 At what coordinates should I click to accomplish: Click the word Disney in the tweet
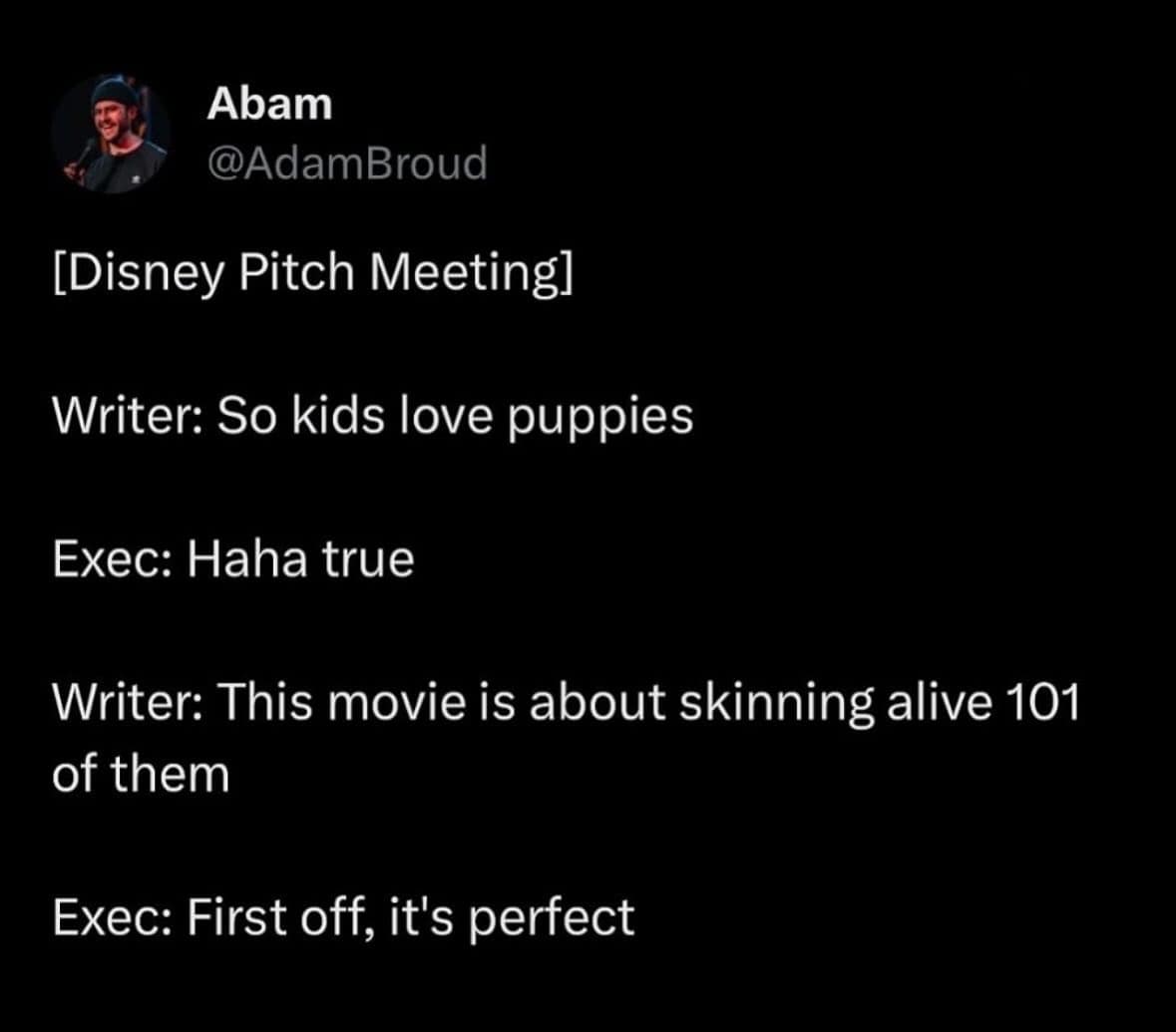point(143,273)
